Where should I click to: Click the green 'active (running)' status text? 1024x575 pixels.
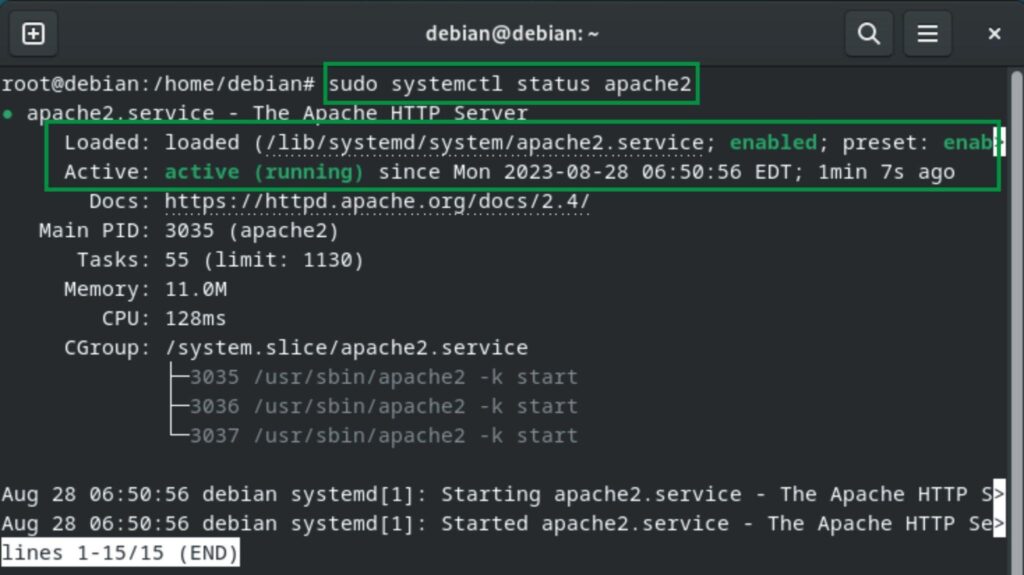264,172
